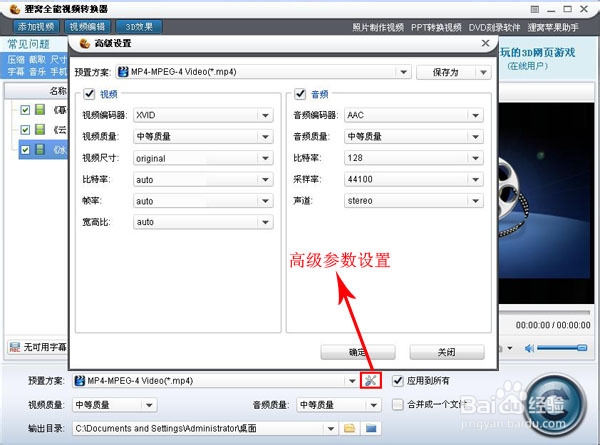
Task: Open 照片制作视频 link
Action: 378,28
